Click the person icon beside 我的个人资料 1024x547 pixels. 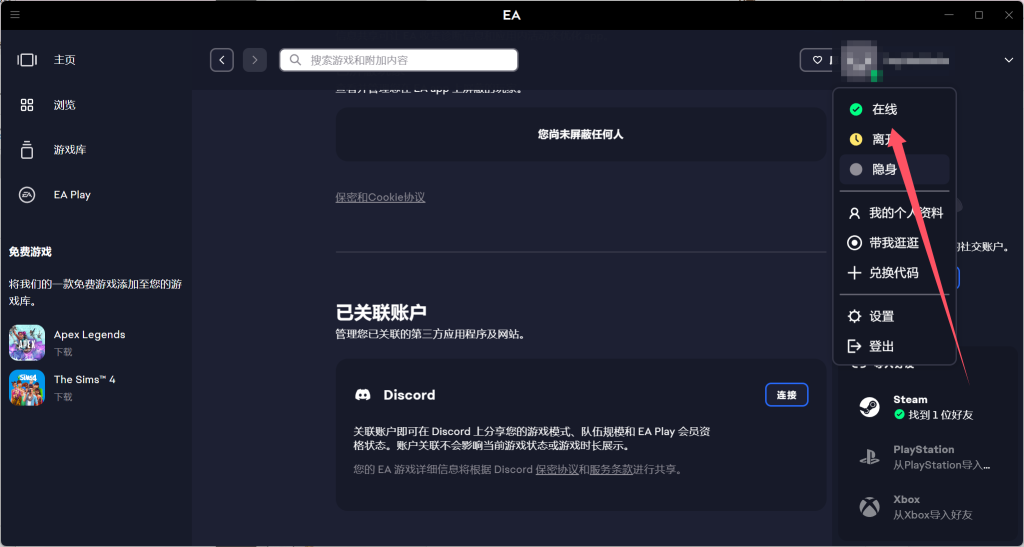click(x=854, y=213)
